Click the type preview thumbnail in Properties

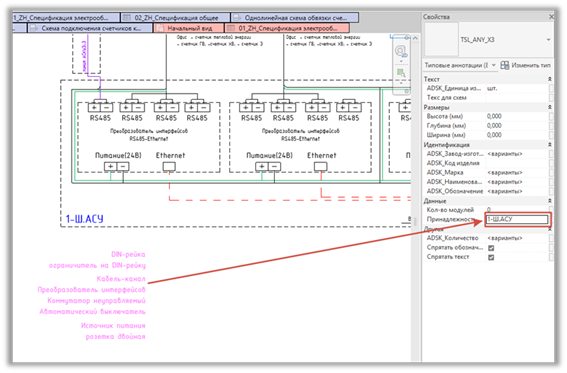click(441, 40)
